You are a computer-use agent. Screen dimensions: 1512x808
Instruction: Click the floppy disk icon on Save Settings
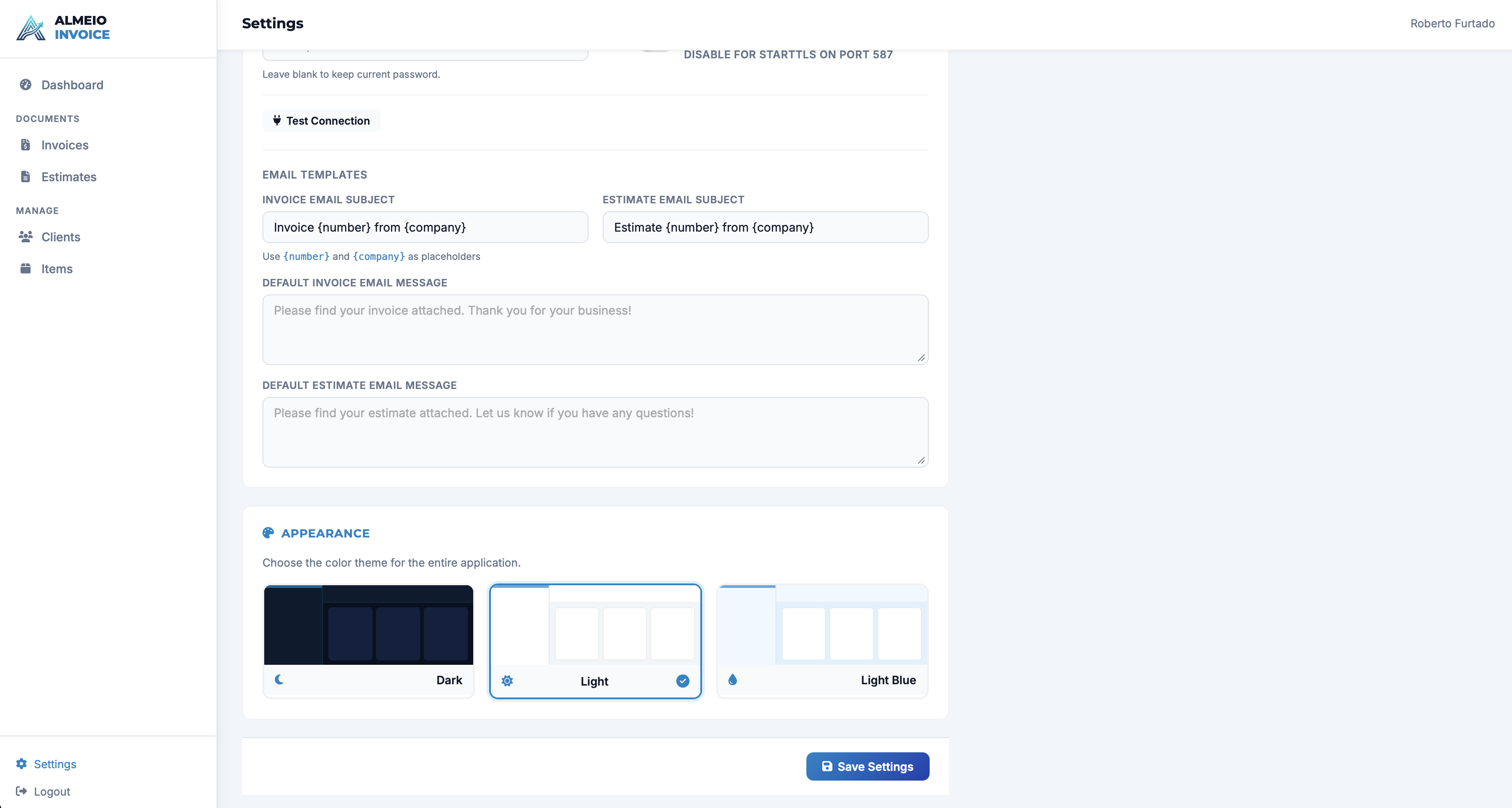[827, 766]
